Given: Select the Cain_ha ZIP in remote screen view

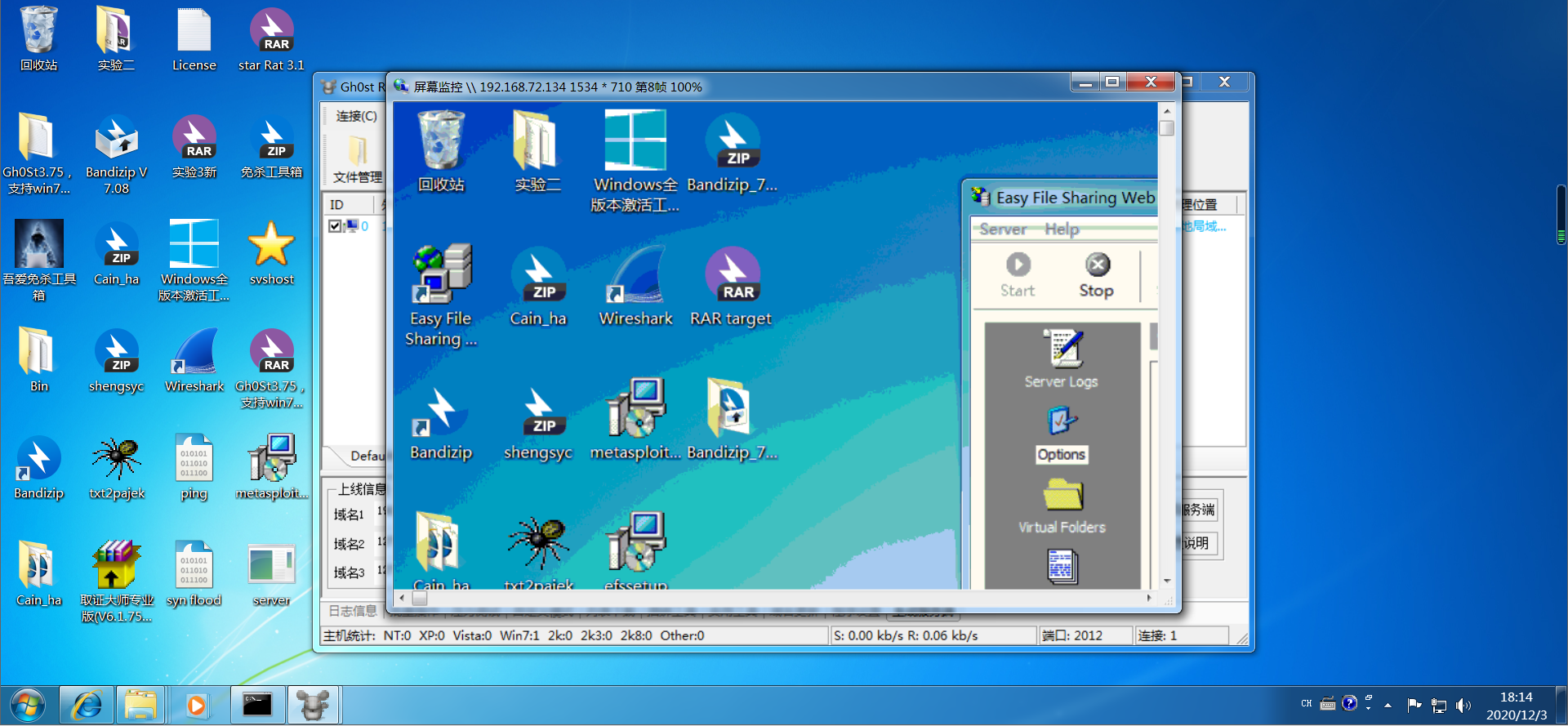Looking at the screenshot, I should coord(538,286).
